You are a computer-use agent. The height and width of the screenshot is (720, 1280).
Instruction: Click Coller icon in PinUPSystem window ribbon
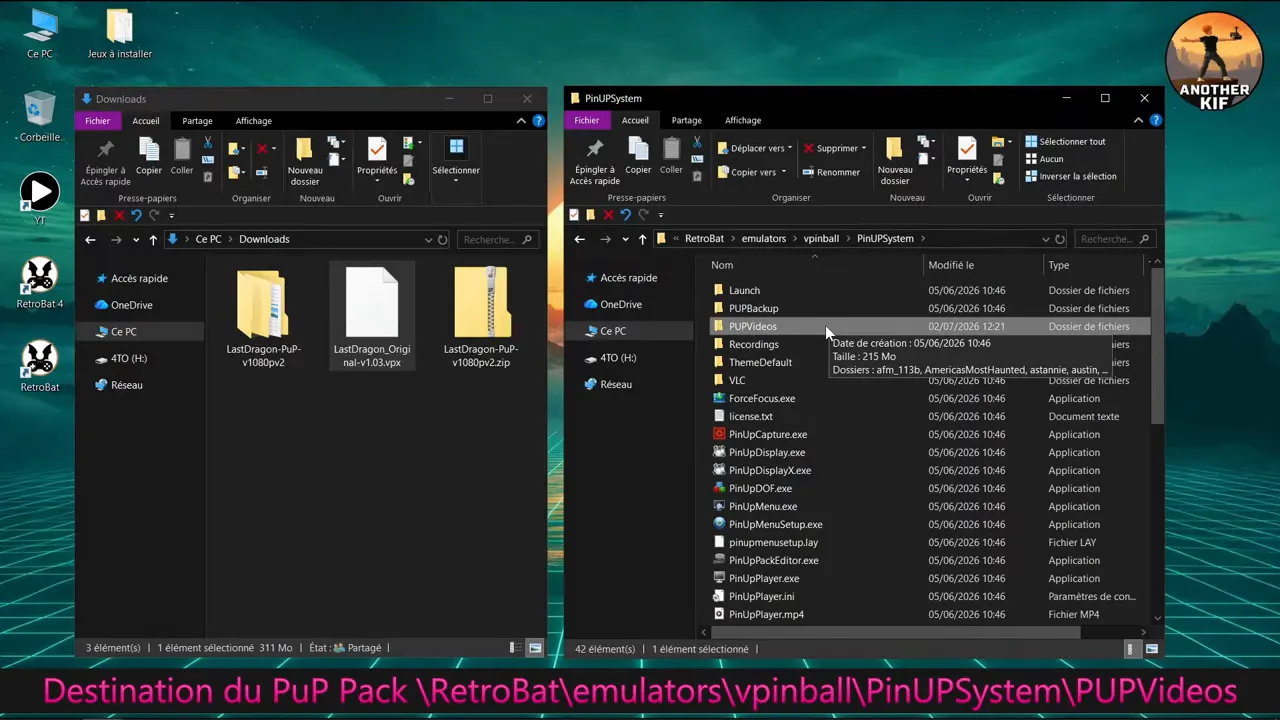tap(671, 157)
